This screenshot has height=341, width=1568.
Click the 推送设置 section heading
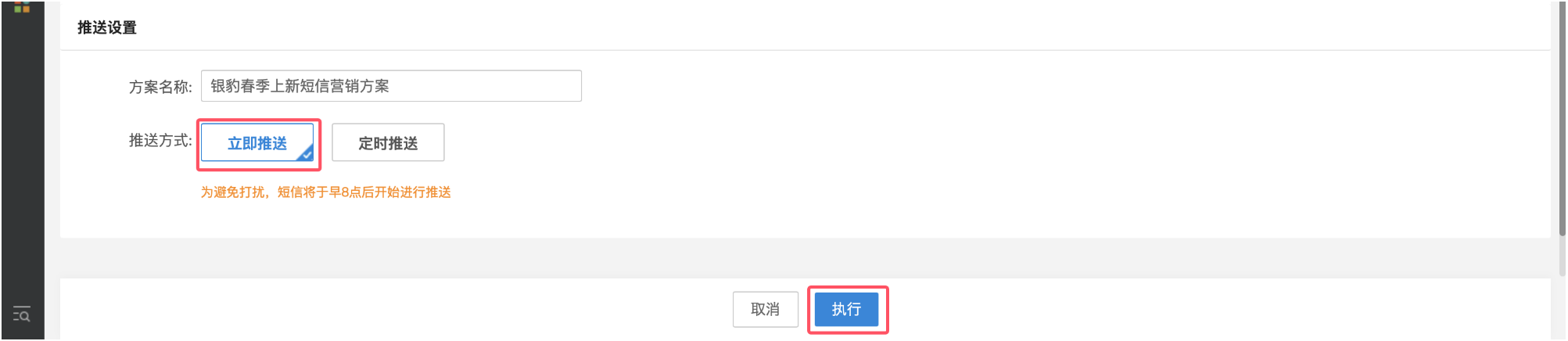tap(107, 28)
